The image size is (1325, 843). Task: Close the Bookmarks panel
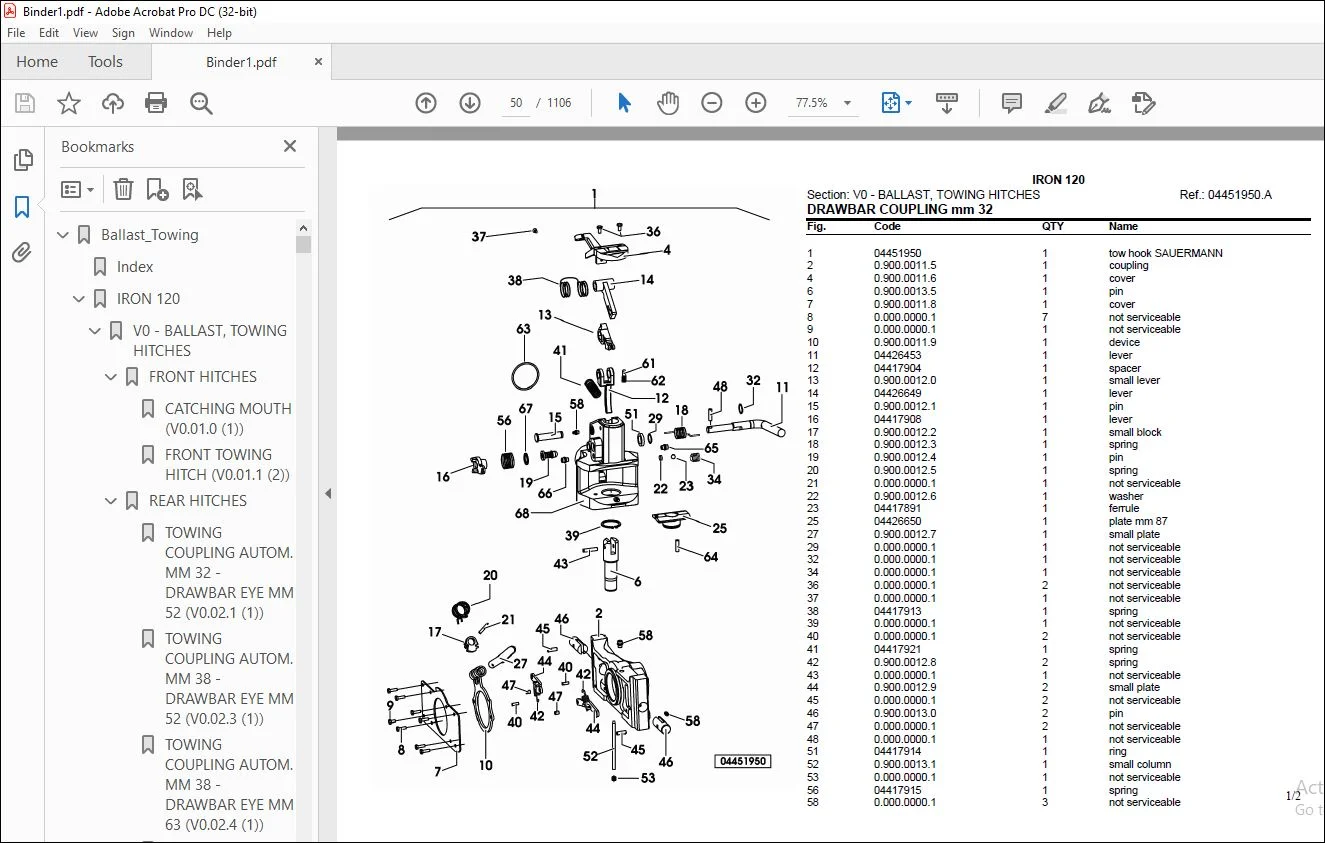point(290,146)
